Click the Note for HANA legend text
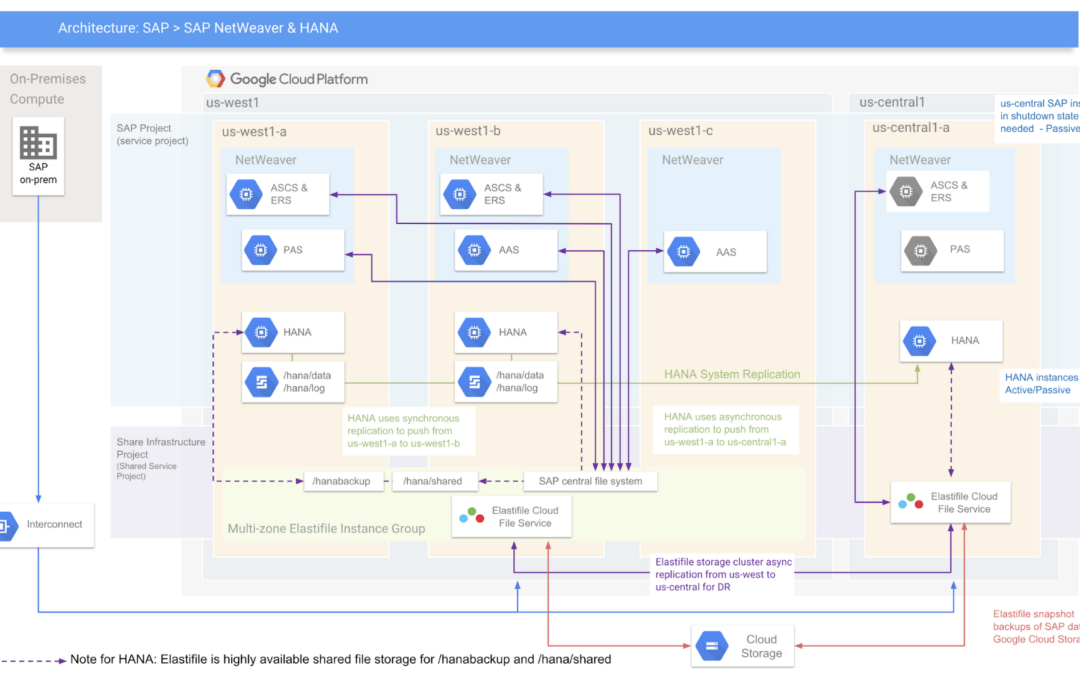1080x675 pixels. (x=340, y=659)
